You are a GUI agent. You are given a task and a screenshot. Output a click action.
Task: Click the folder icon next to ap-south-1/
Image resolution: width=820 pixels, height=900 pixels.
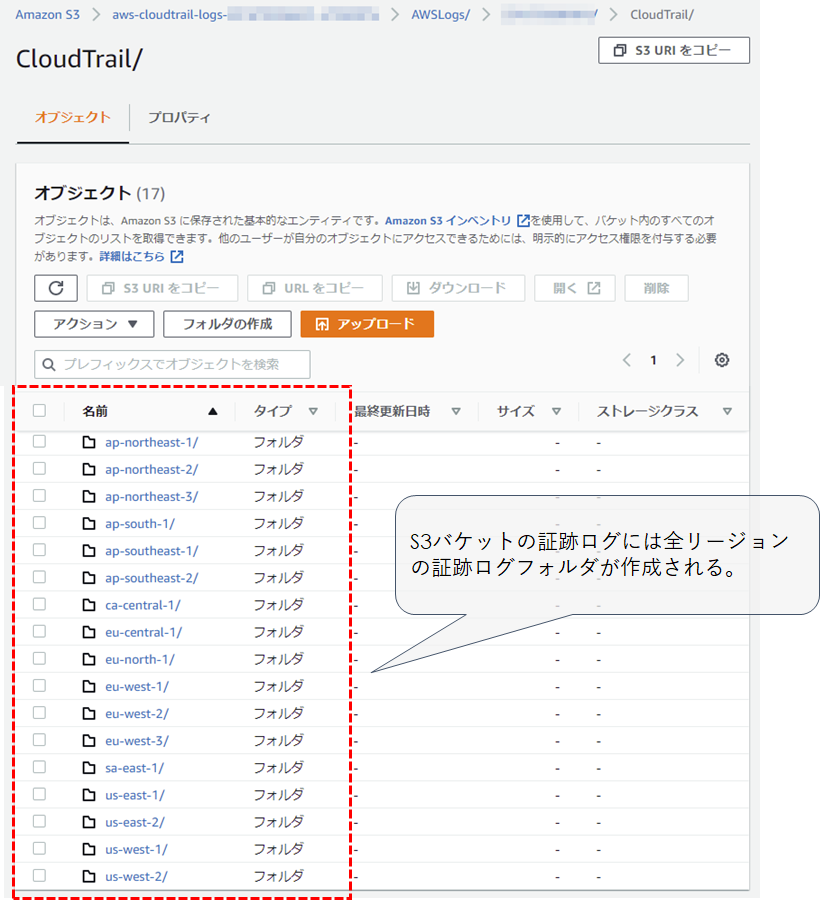pos(89,523)
